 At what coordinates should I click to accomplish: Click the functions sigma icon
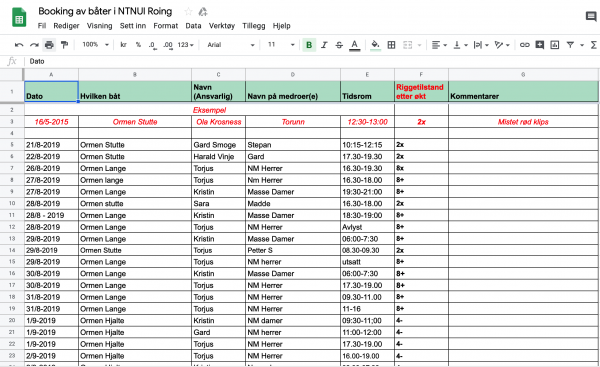pyautogui.click(x=593, y=45)
